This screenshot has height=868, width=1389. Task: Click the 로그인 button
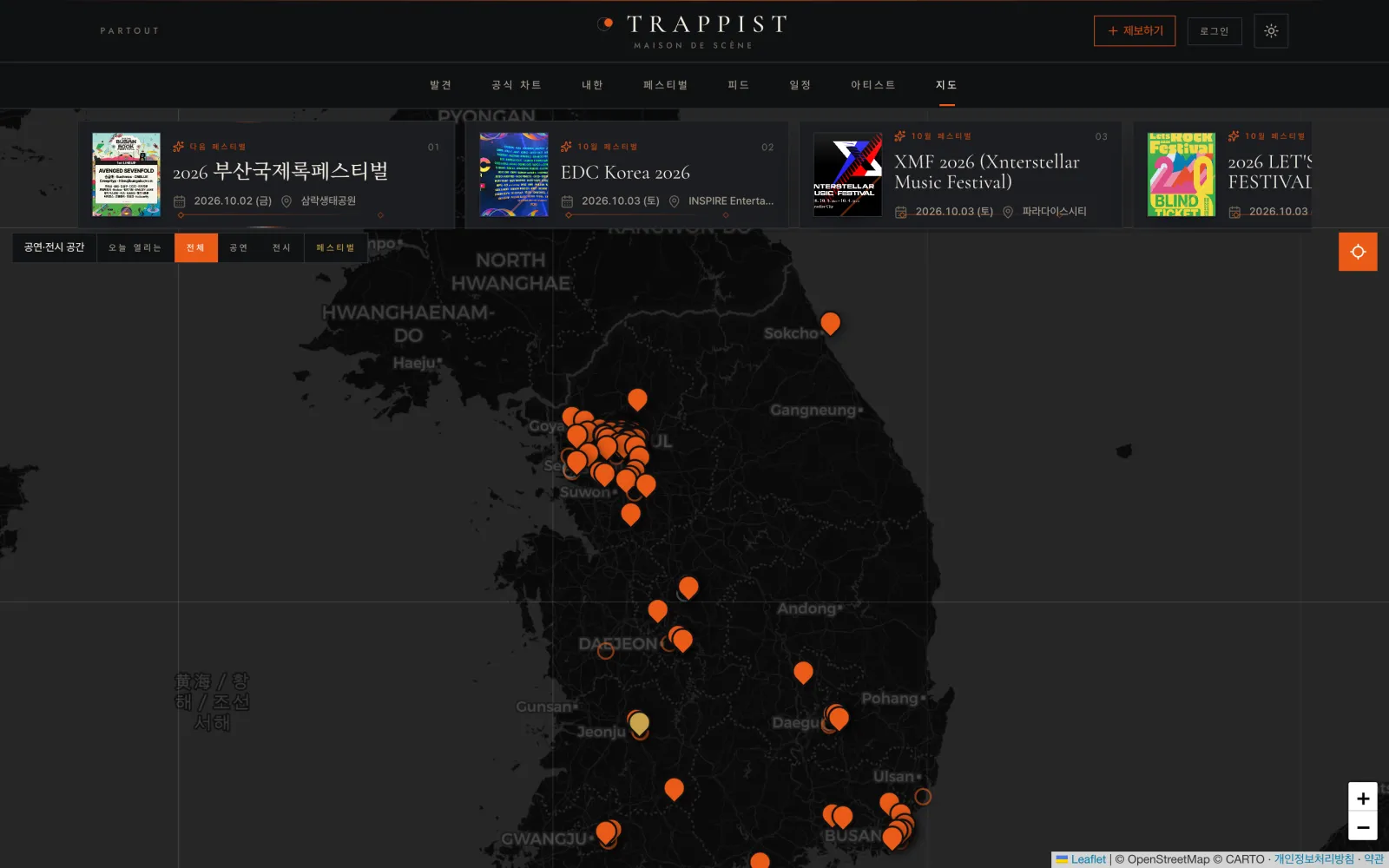tap(1214, 31)
